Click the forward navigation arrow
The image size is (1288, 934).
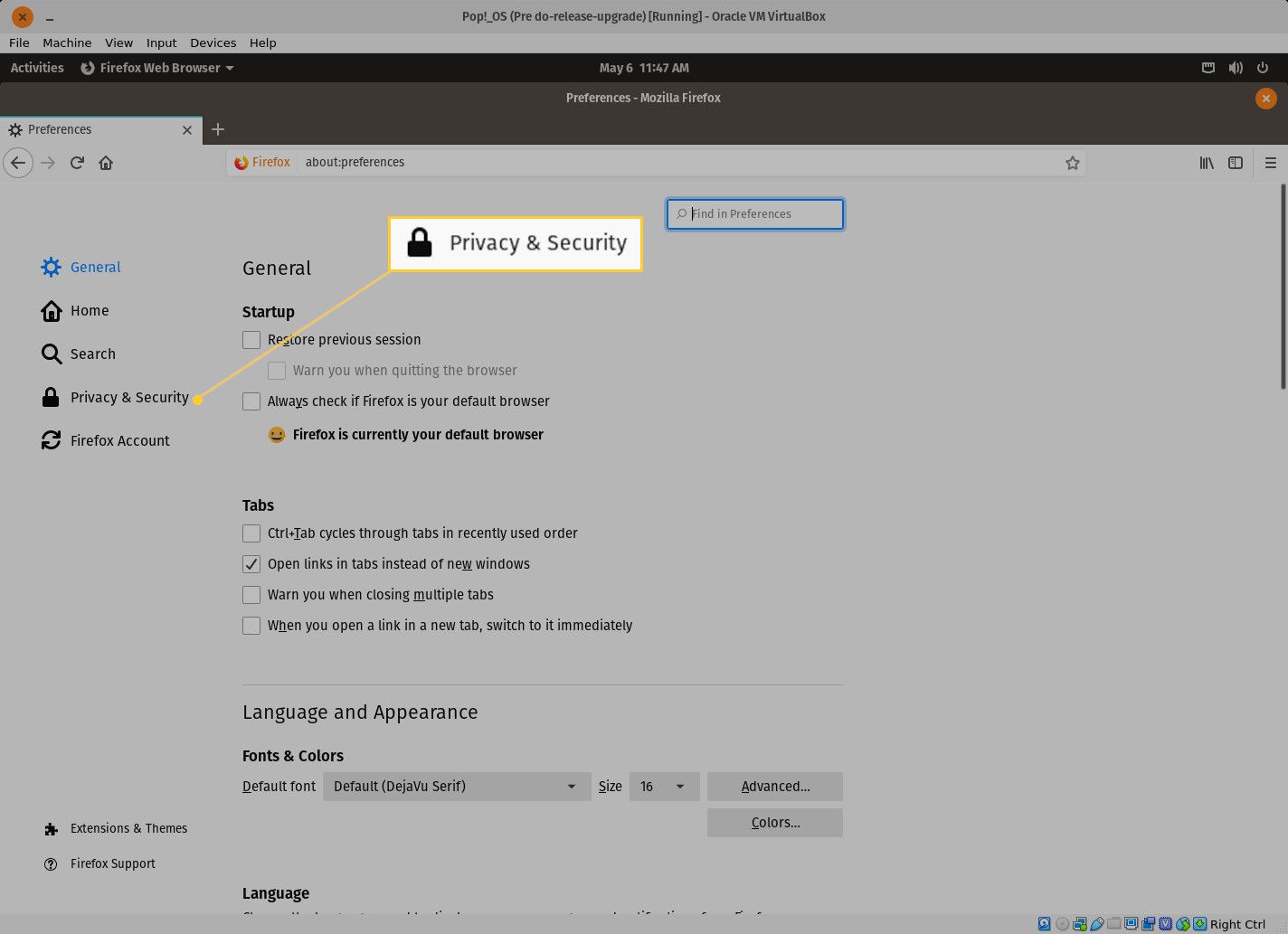point(48,163)
